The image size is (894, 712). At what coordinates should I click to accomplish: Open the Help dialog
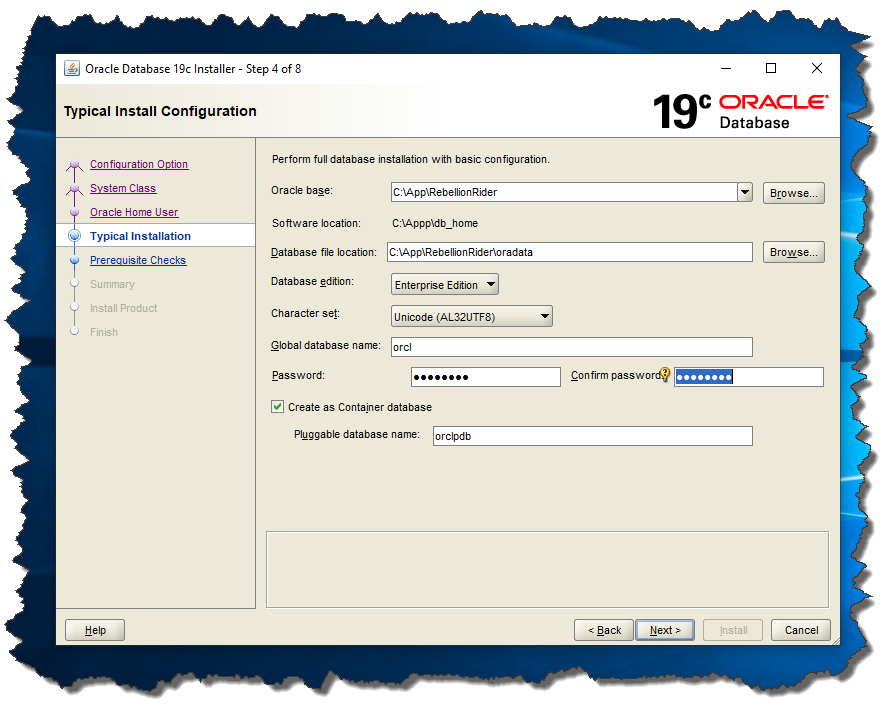[94, 630]
